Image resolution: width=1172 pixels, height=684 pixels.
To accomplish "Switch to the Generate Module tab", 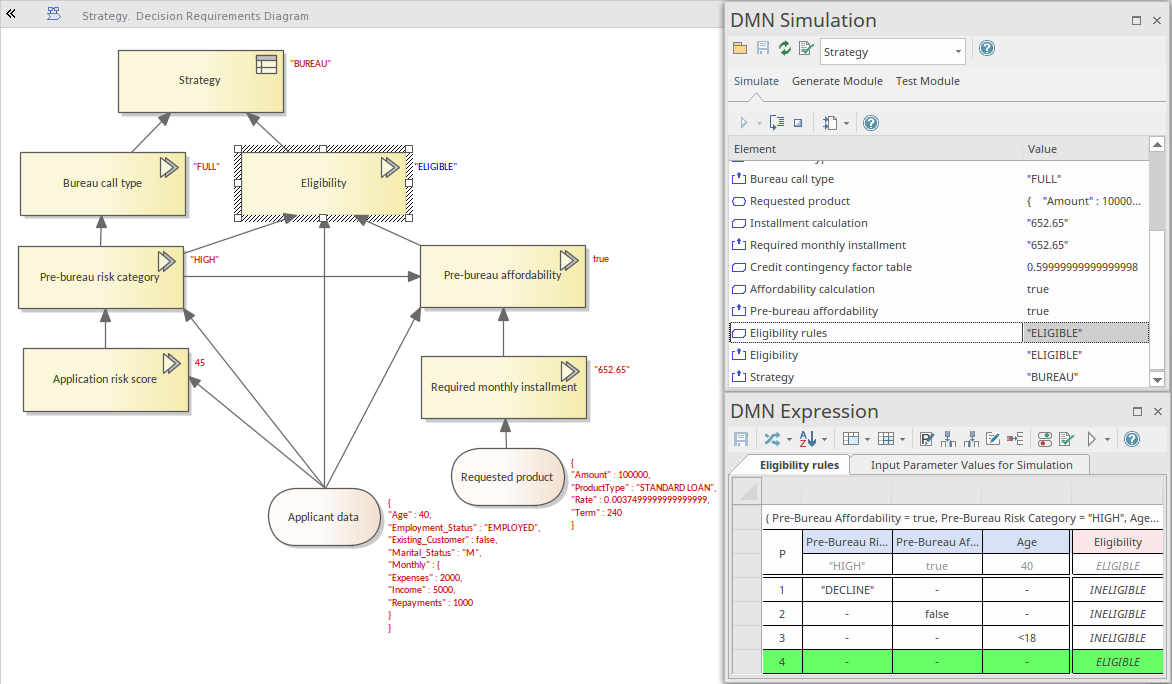I will pyautogui.click(x=837, y=81).
